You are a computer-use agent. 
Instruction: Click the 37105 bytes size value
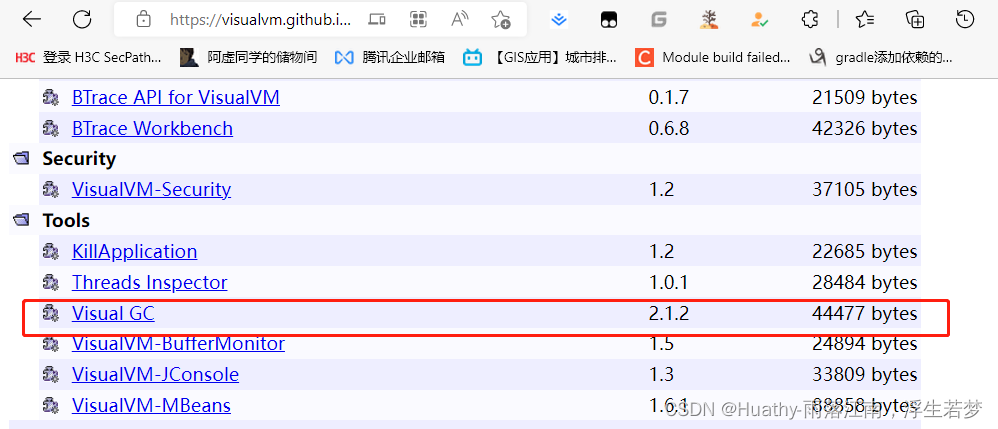click(865, 189)
